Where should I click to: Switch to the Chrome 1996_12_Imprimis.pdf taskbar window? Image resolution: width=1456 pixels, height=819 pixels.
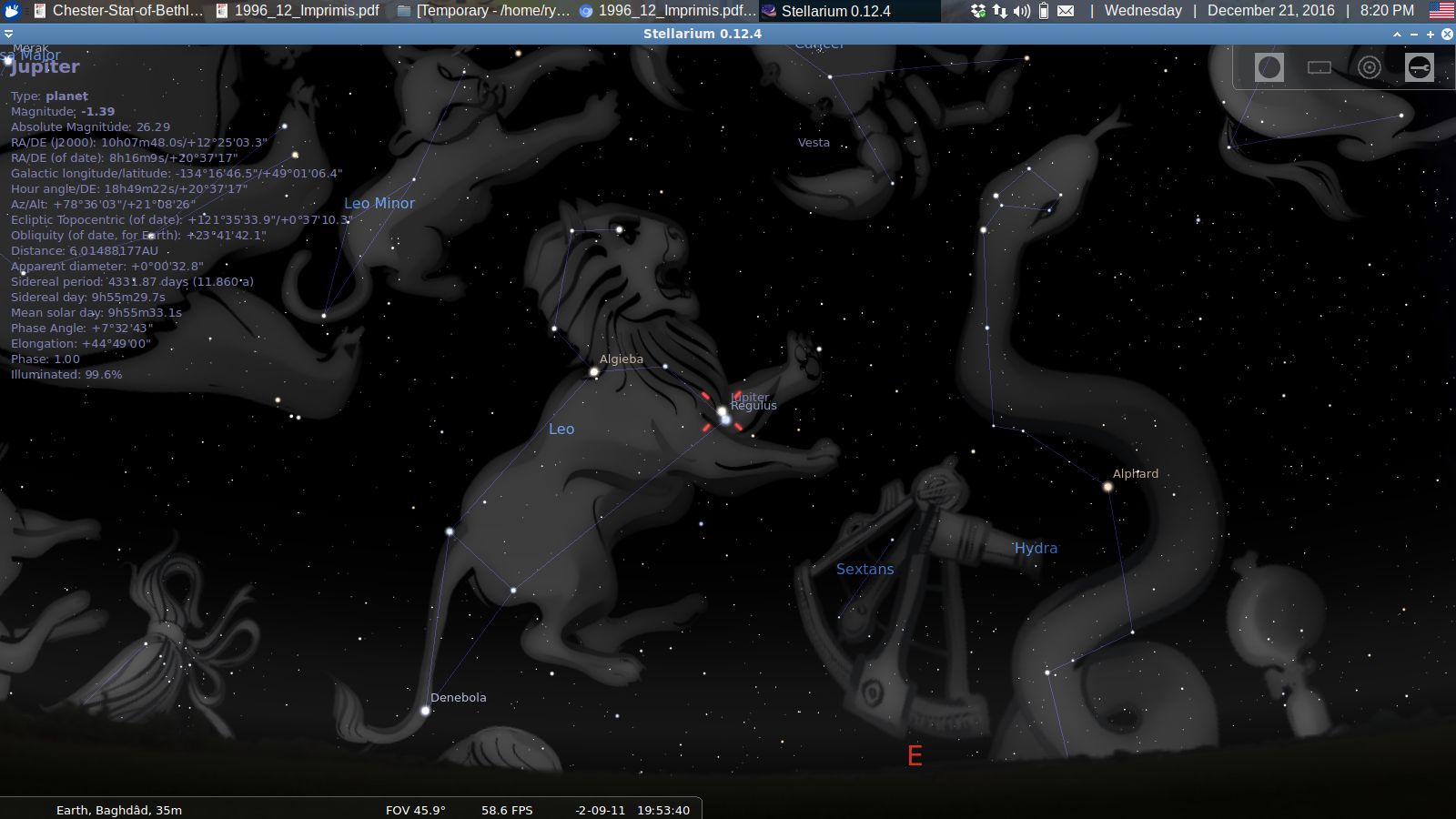point(667,11)
